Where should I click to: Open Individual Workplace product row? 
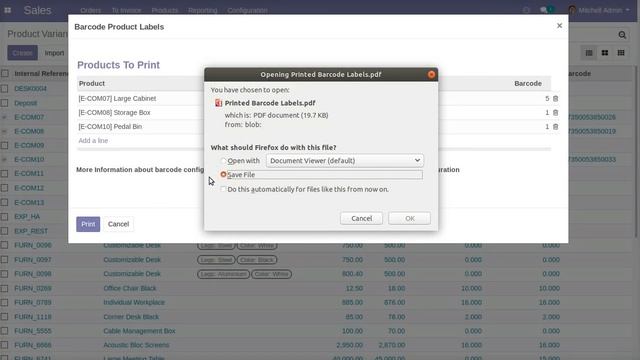(134, 302)
